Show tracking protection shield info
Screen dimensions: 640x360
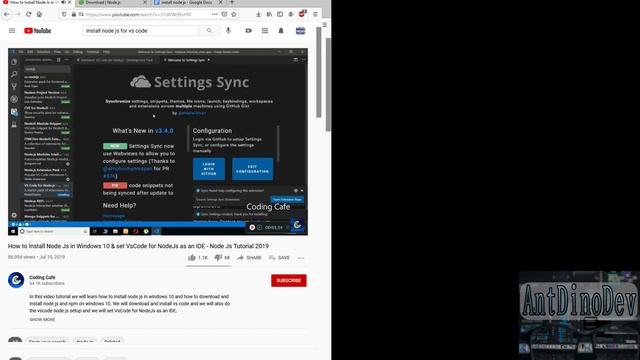pyautogui.click(x=64, y=14)
